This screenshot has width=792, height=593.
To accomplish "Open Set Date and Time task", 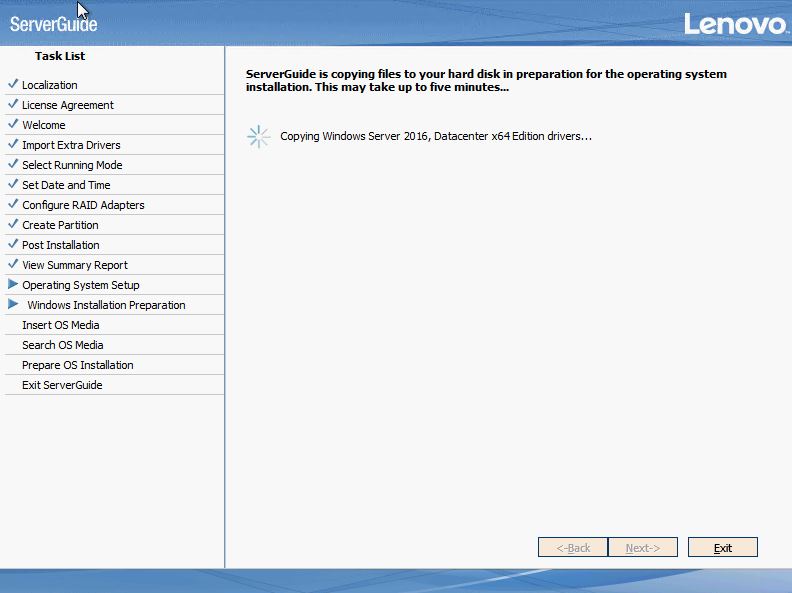I will pyautogui.click(x=115, y=185).
